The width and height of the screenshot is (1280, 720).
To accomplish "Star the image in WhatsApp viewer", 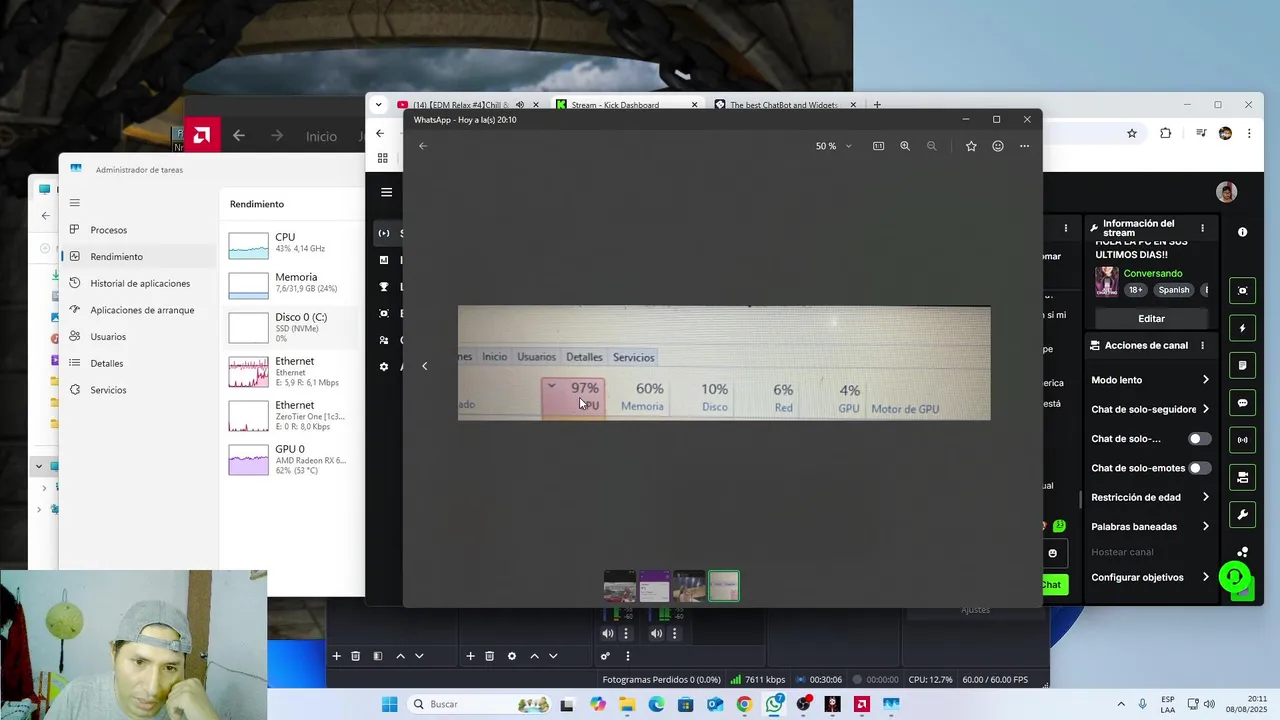I will coord(971,146).
